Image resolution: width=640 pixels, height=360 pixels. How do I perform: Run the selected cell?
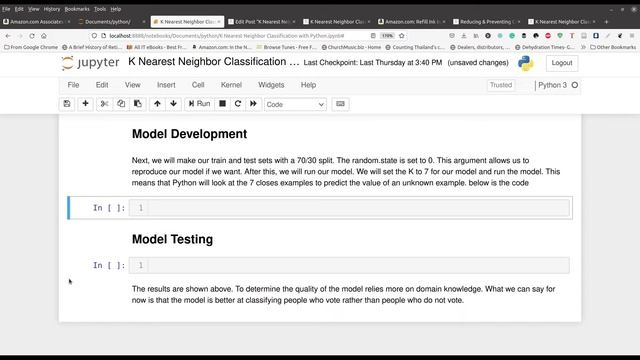(199, 104)
